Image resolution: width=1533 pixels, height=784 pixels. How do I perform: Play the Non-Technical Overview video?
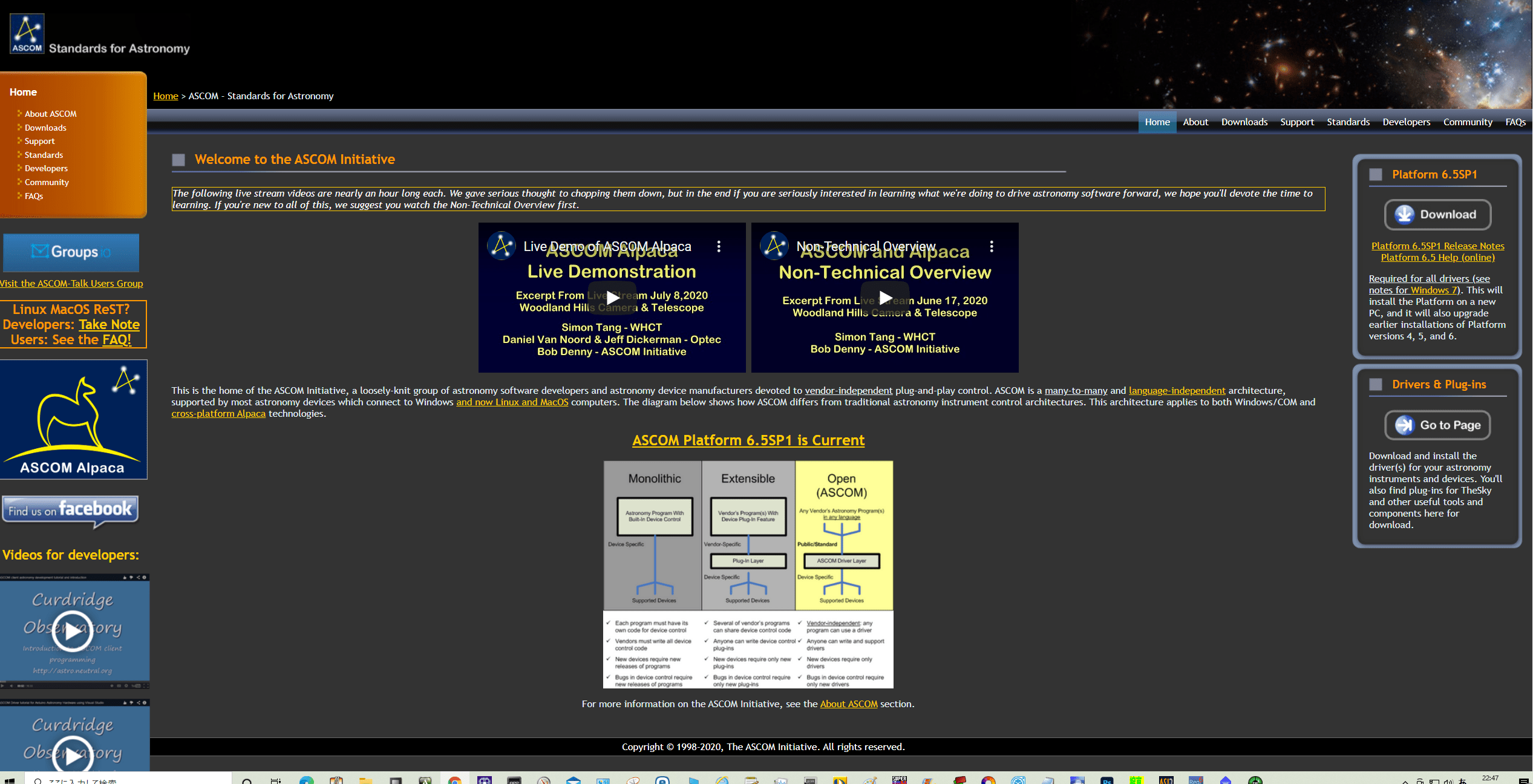pyautogui.click(x=885, y=298)
